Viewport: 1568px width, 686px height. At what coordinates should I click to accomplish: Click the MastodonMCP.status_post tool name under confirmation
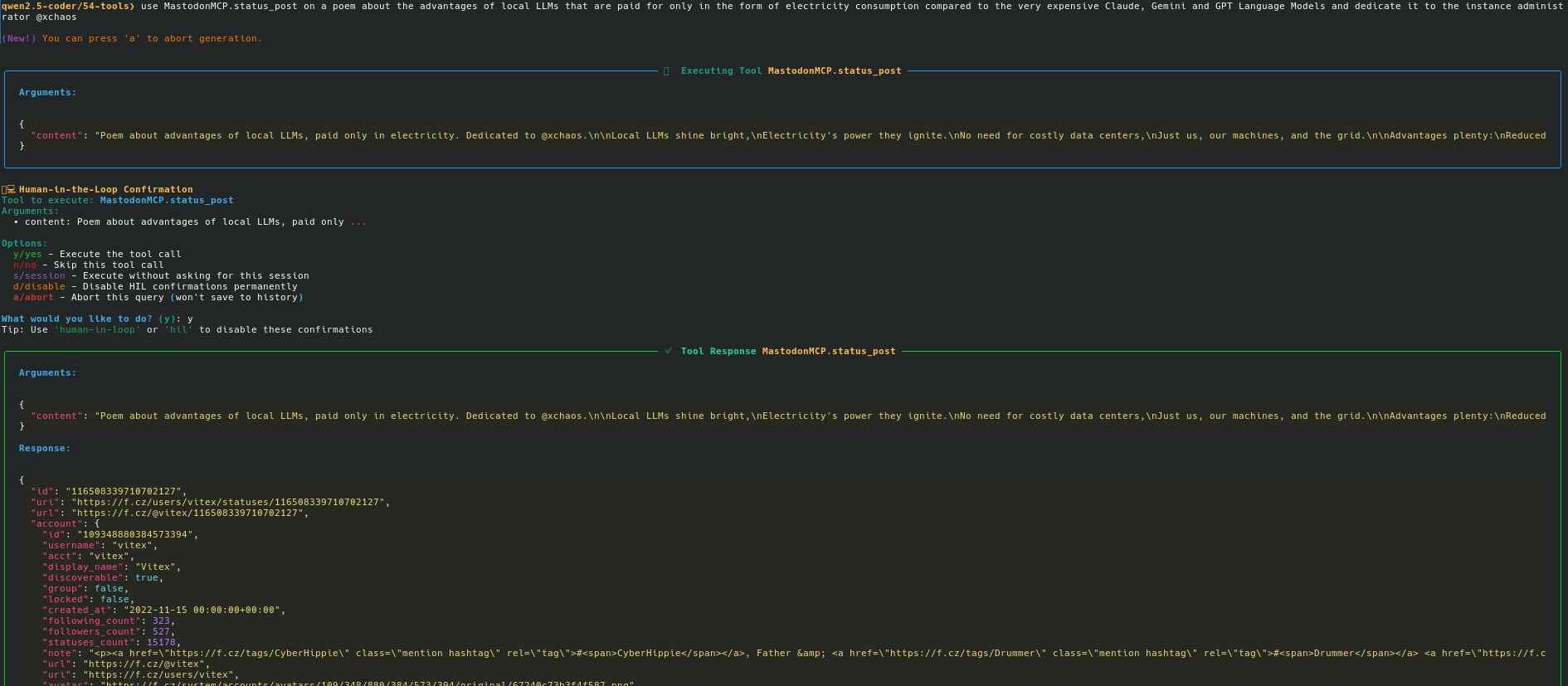tap(167, 200)
